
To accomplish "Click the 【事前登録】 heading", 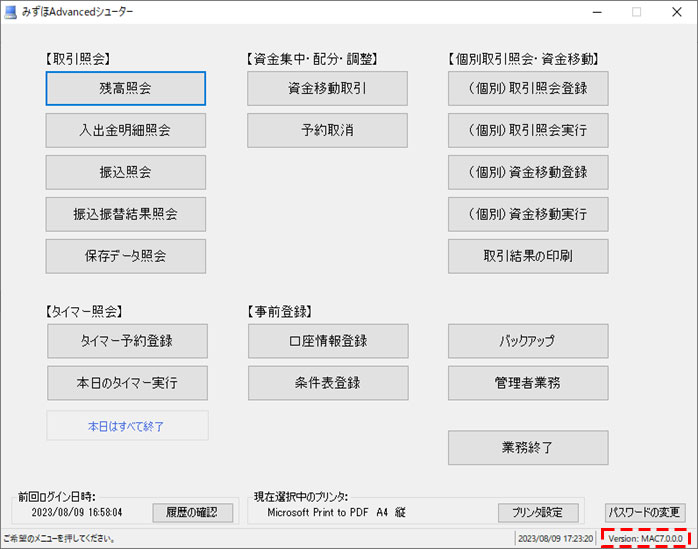I will [280, 311].
